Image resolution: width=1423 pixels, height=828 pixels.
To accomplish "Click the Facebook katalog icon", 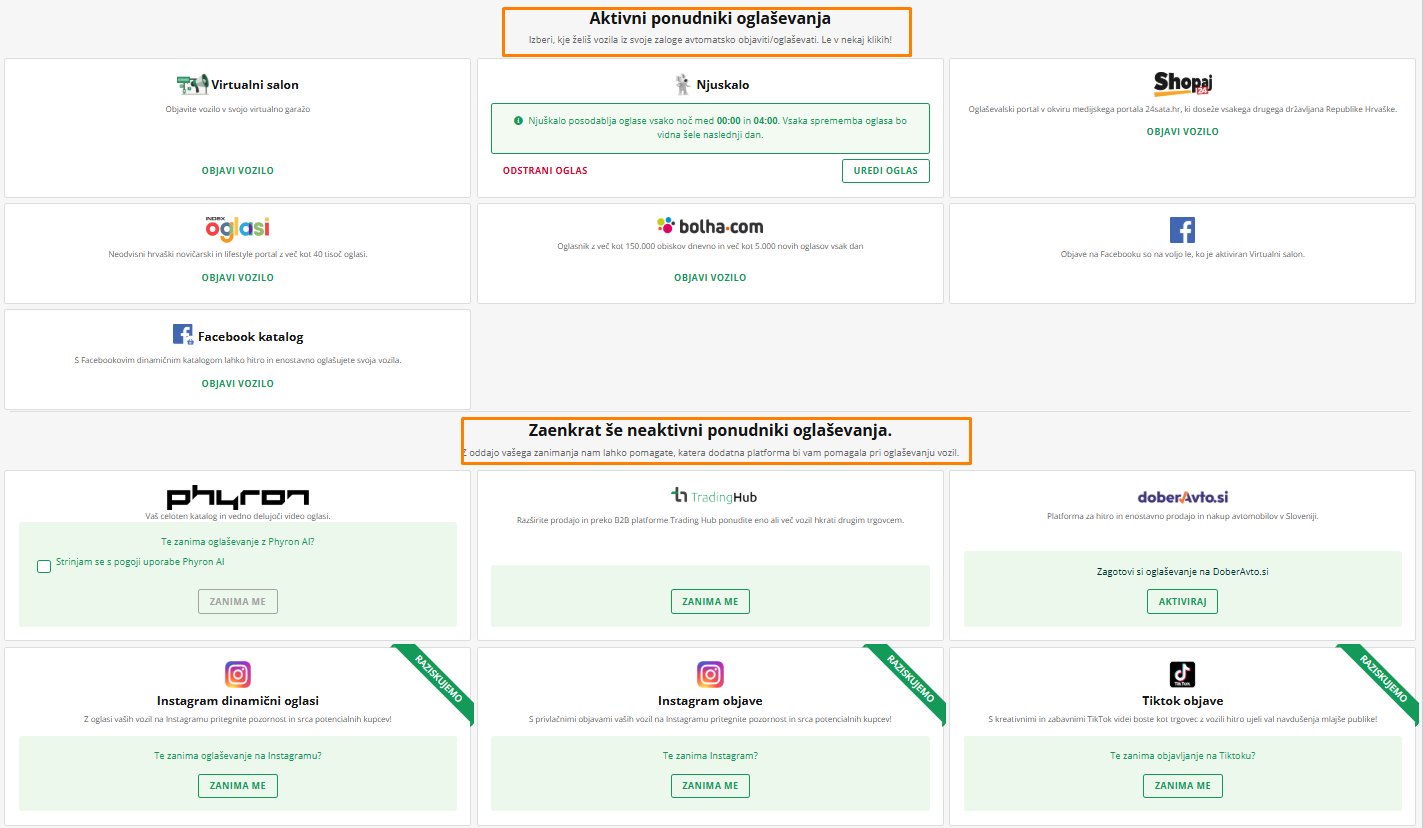I will pyautogui.click(x=183, y=336).
